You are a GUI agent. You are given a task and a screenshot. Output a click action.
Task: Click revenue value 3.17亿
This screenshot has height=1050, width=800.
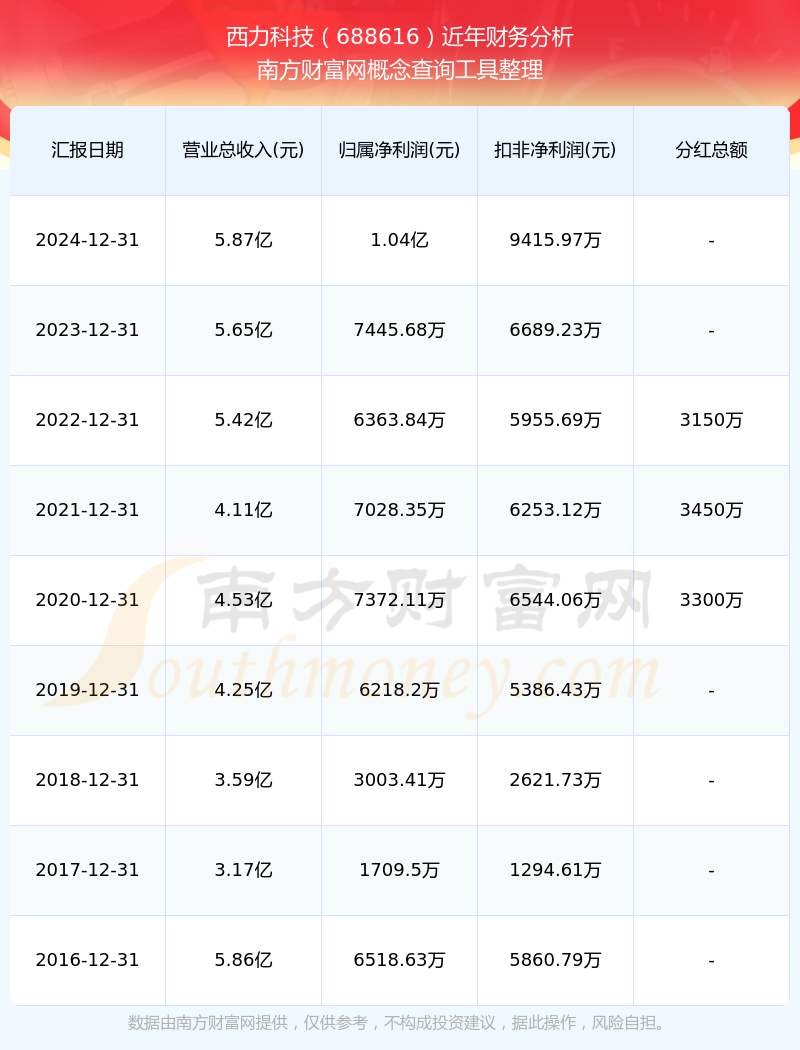(x=244, y=870)
